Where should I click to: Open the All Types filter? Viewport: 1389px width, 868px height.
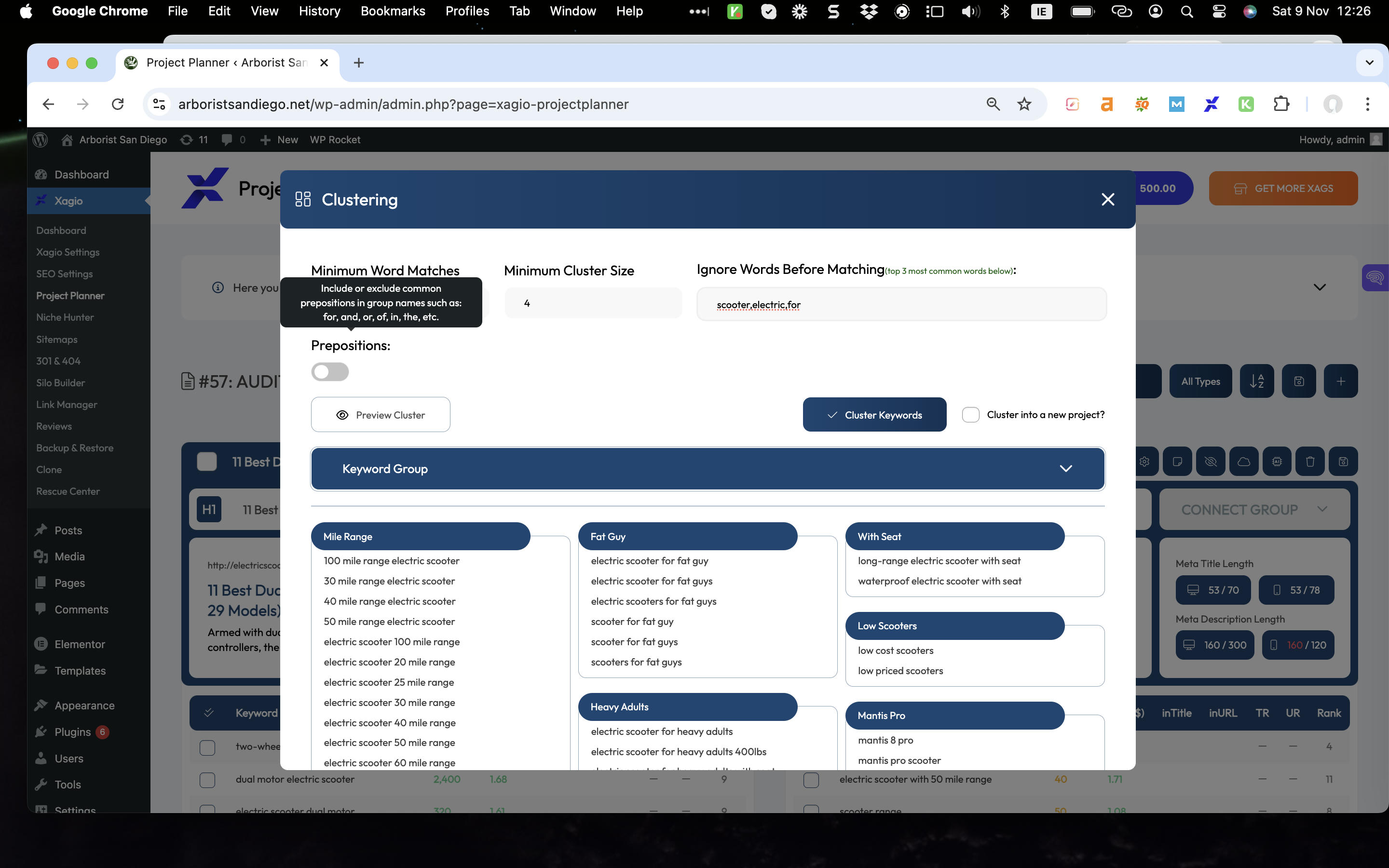(x=1201, y=381)
